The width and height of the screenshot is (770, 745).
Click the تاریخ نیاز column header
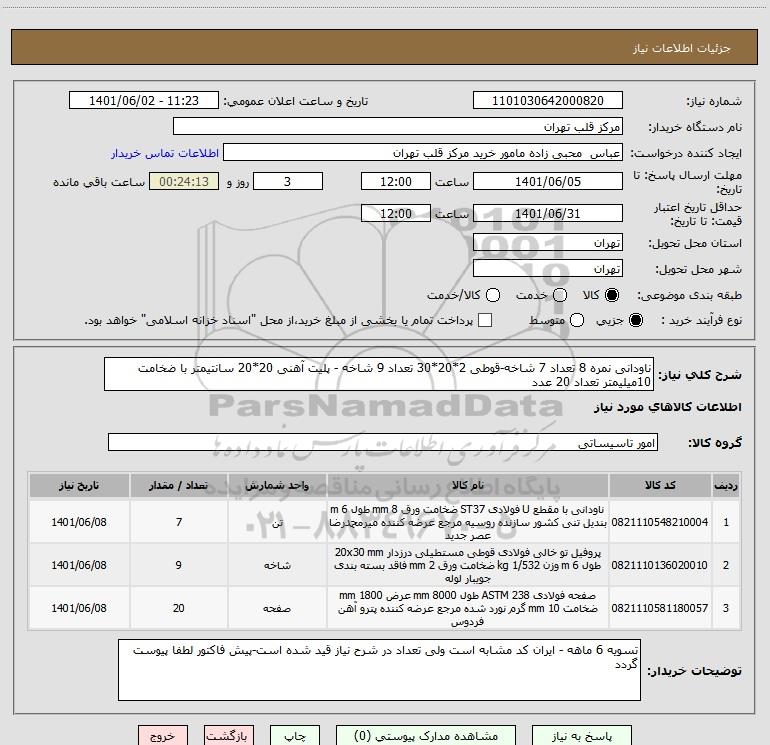coord(79,486)
